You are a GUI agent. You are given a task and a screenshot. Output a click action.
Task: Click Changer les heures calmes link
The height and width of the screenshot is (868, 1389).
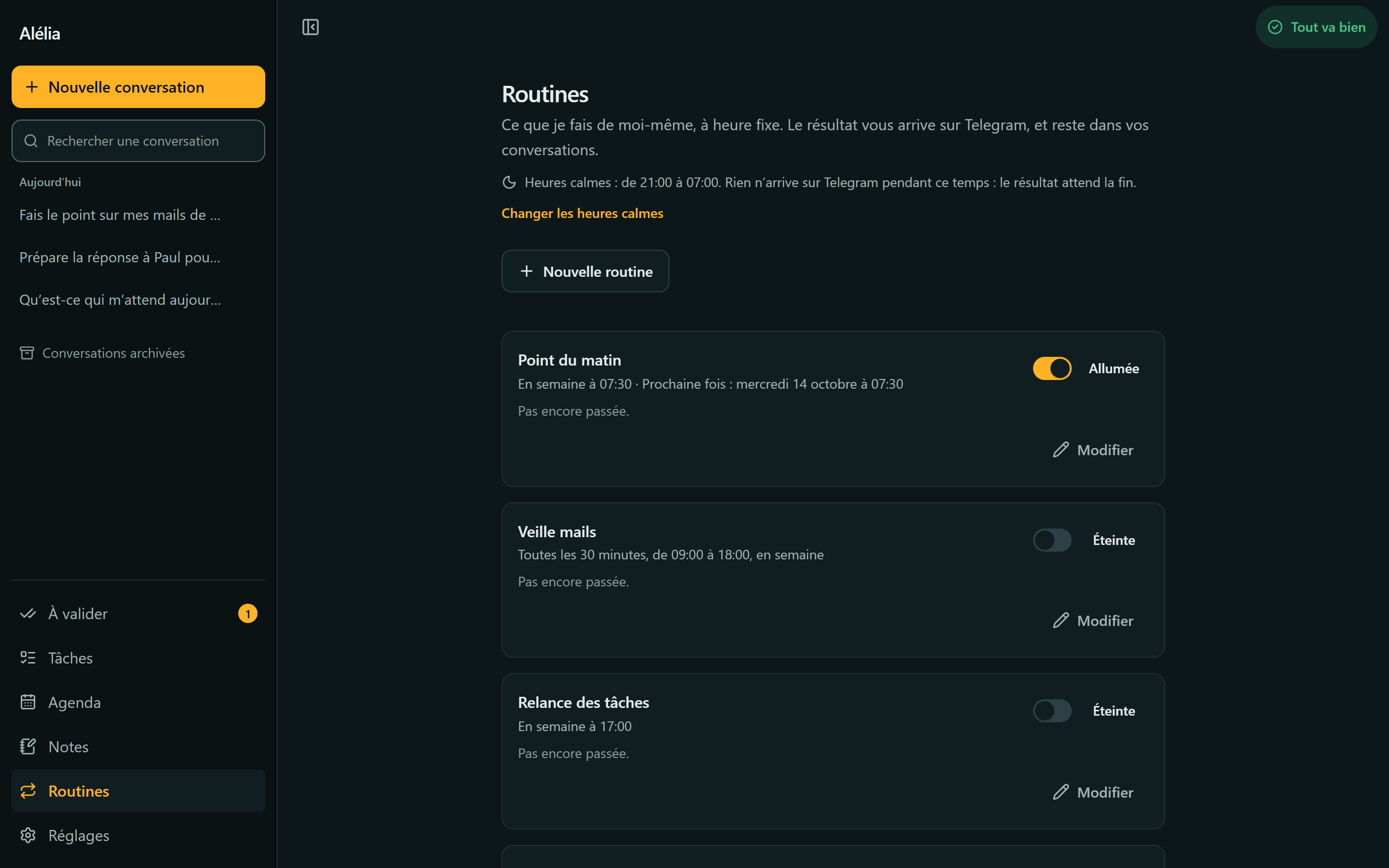pos(582,213)
